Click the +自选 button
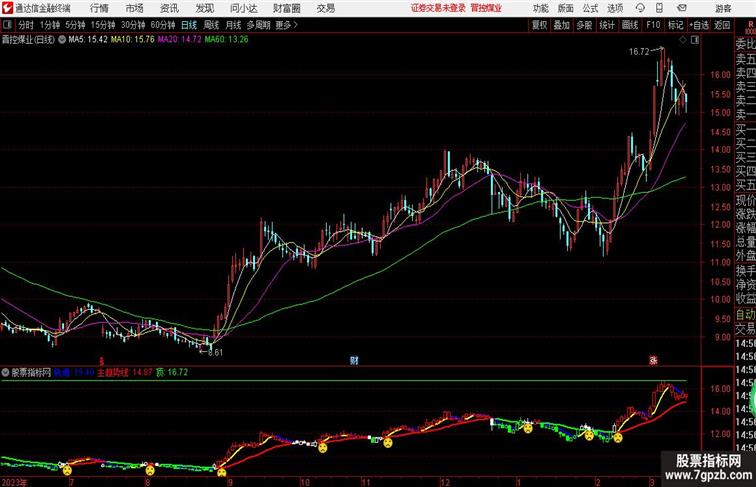 pyautogui.click(x=699, y=25)
